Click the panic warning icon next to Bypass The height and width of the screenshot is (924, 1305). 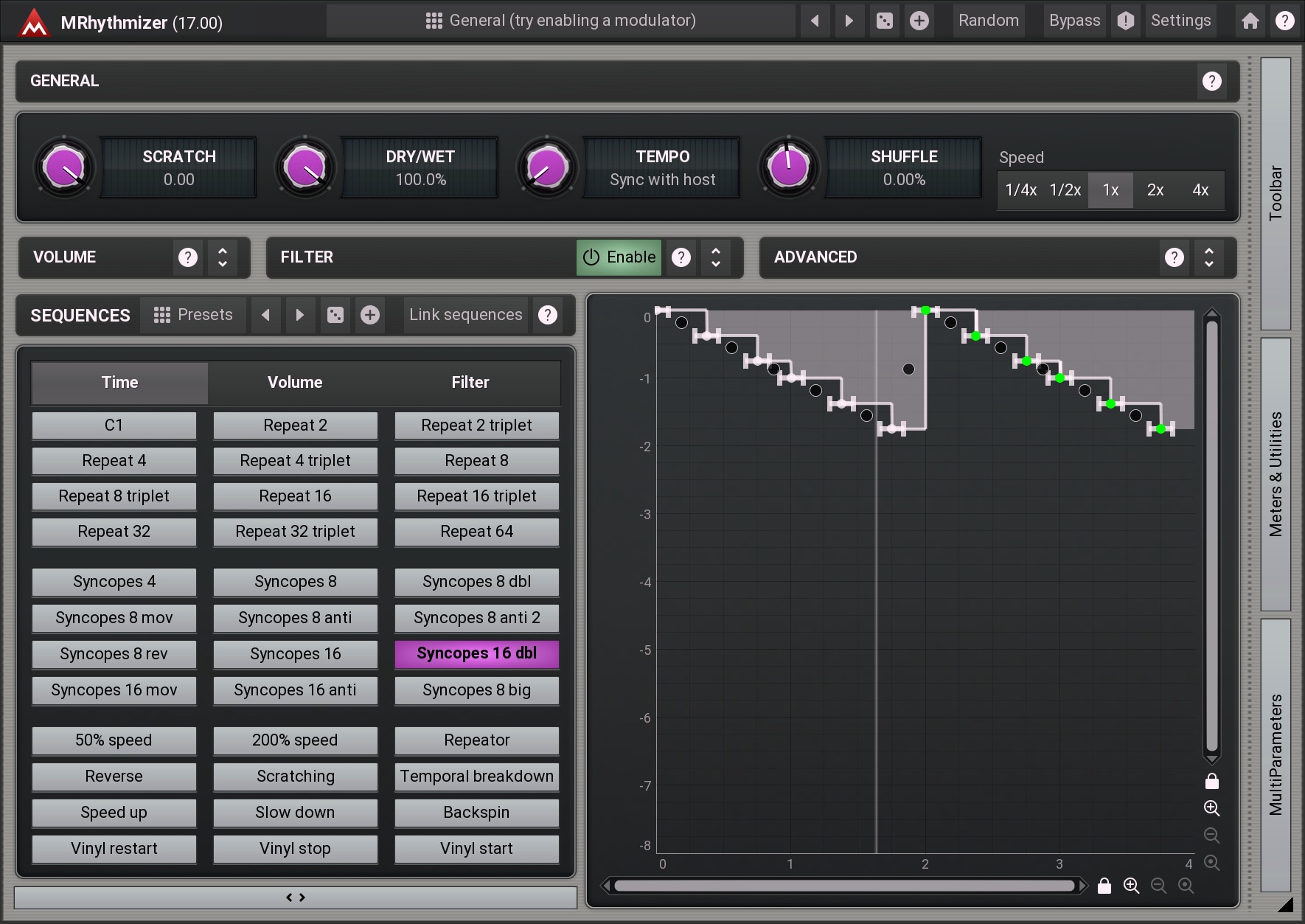pos(1125,21)
